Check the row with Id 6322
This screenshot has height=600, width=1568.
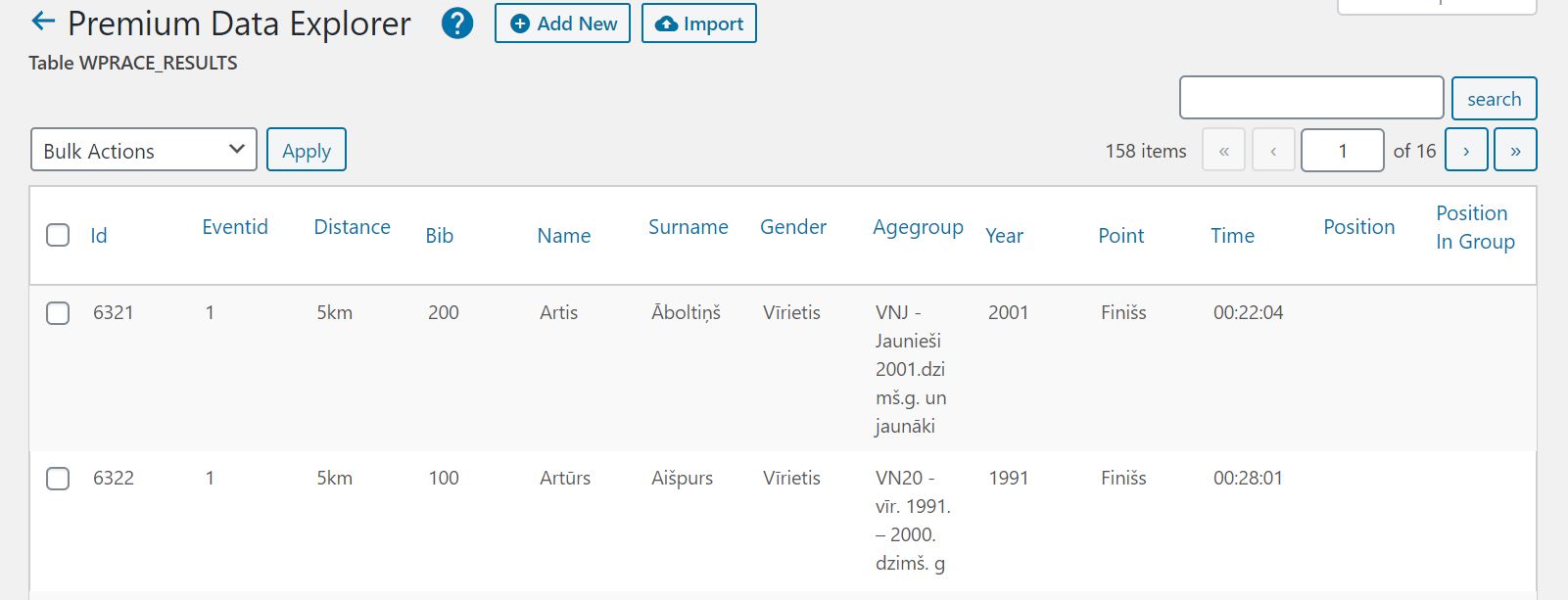58,478
